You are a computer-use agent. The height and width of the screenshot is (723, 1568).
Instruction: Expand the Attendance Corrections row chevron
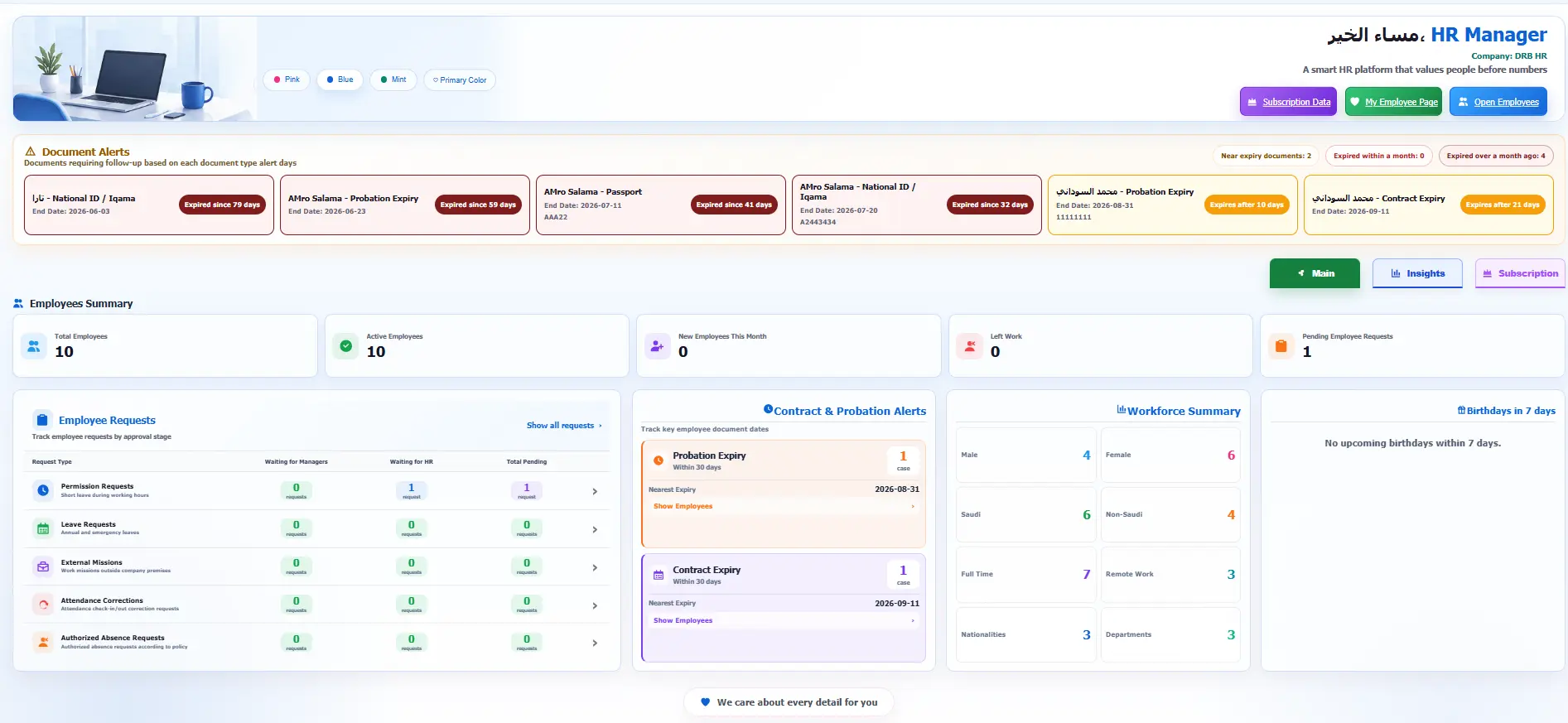[595, 605]
